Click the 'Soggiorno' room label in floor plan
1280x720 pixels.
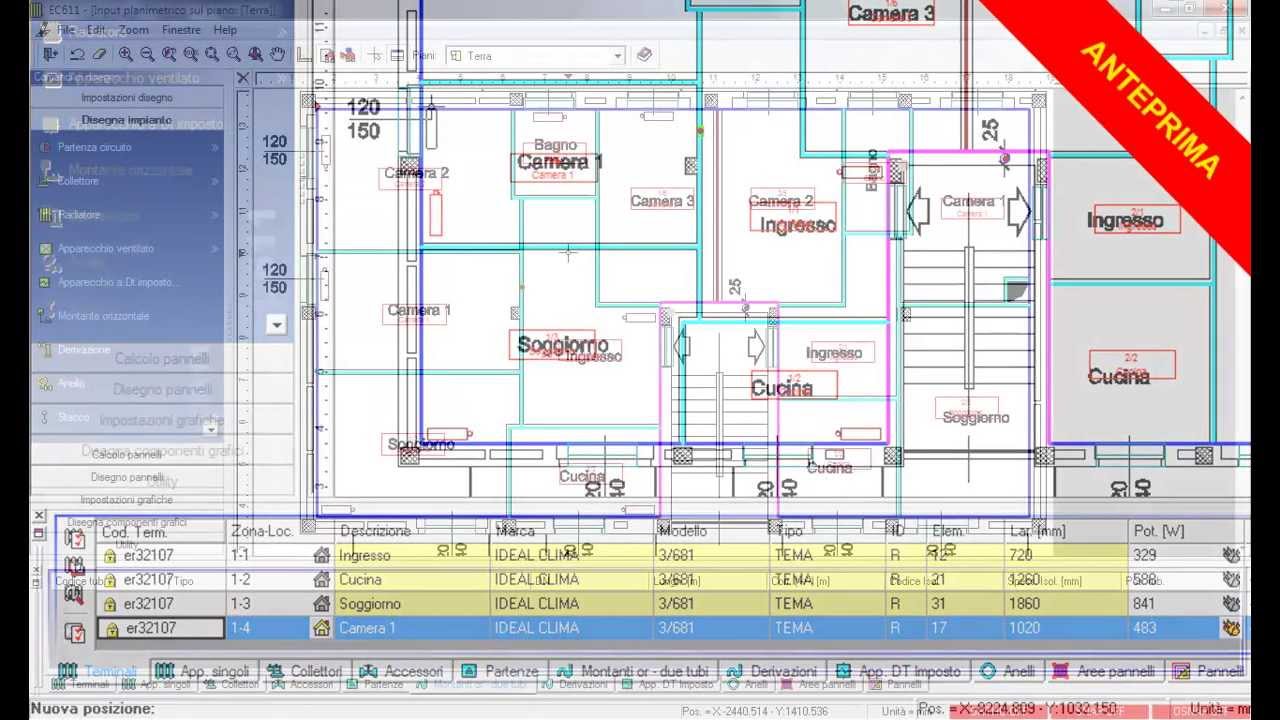pos(562,345)
